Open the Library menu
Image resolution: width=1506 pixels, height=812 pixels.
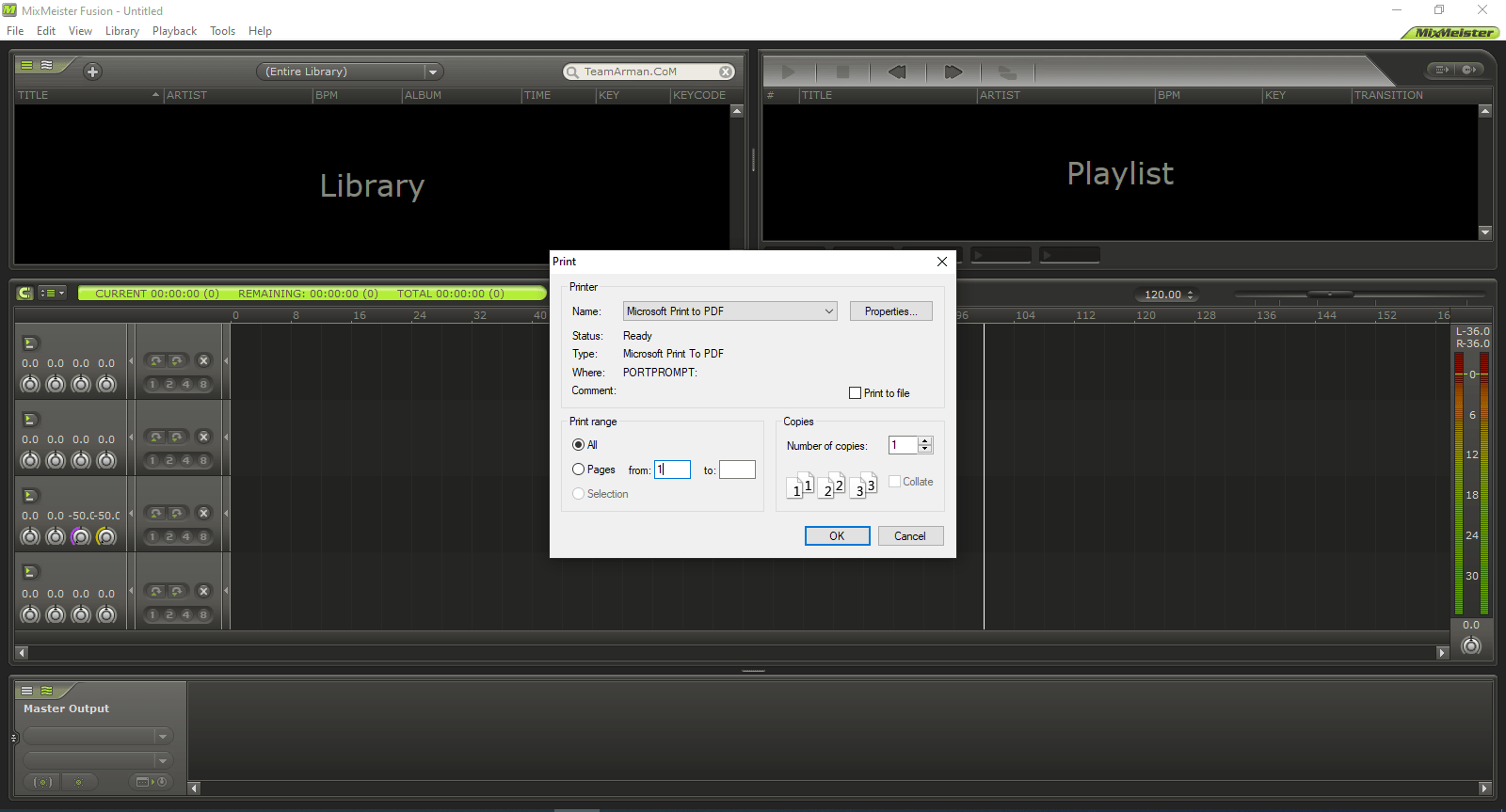122,31
